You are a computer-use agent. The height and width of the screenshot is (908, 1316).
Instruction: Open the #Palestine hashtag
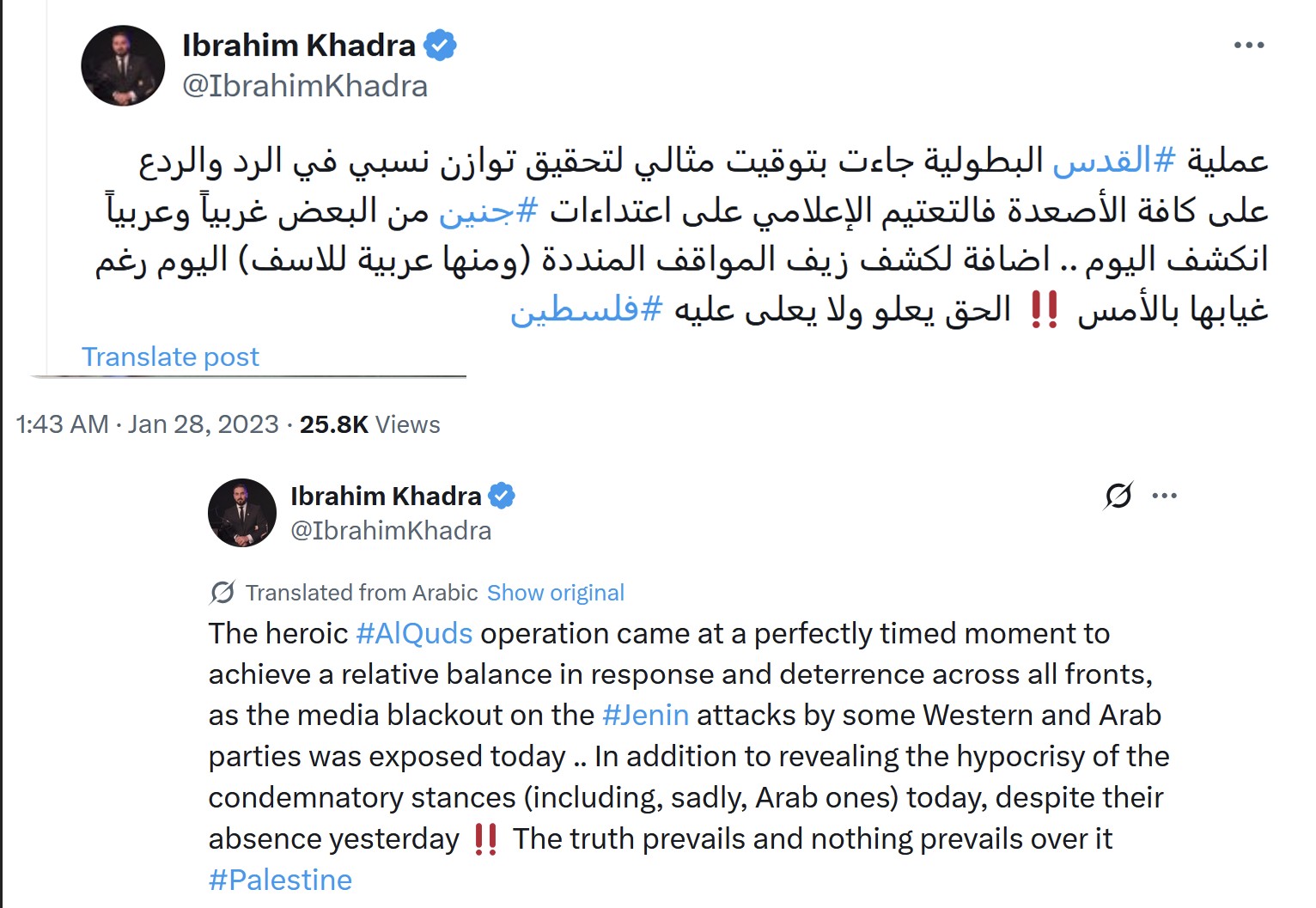280,880
